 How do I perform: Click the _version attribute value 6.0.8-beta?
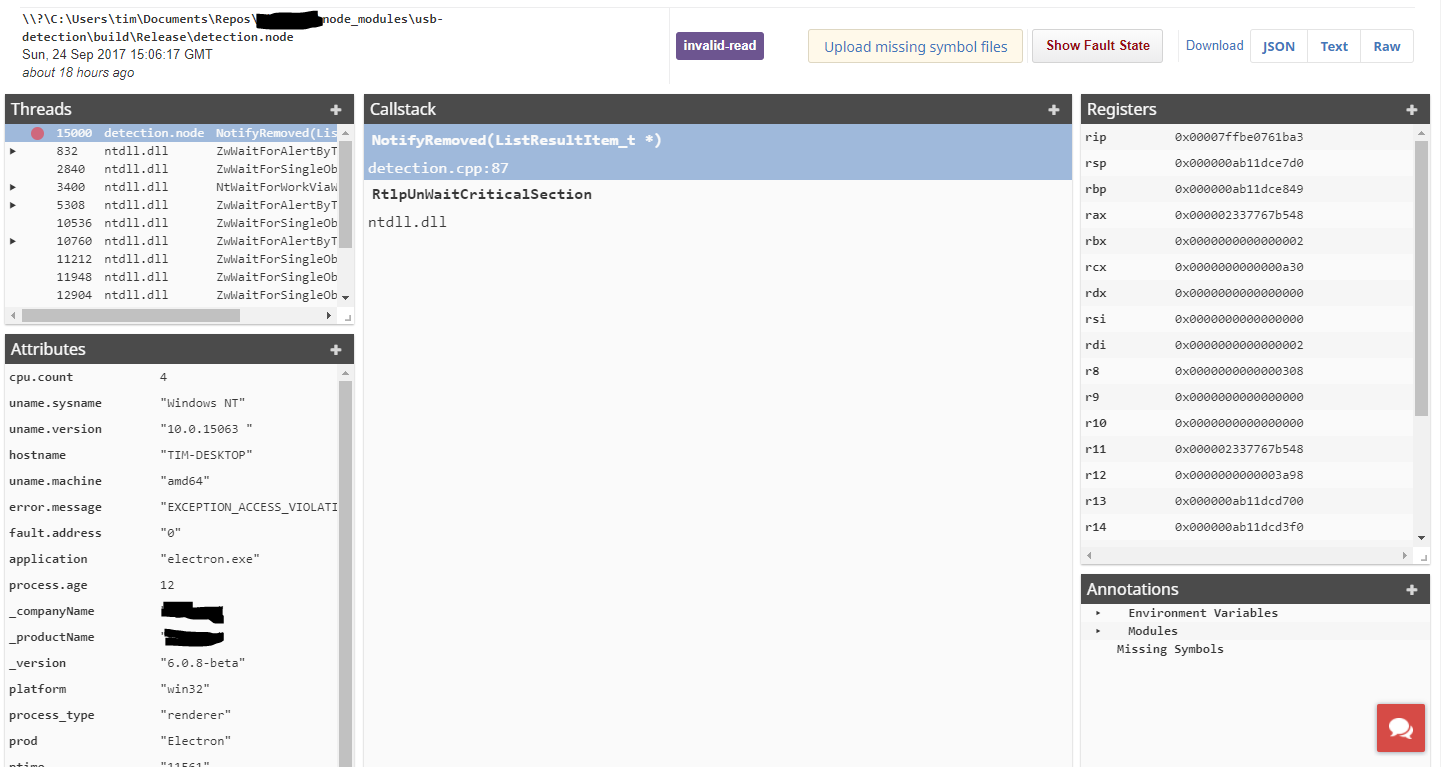point(203,663)
